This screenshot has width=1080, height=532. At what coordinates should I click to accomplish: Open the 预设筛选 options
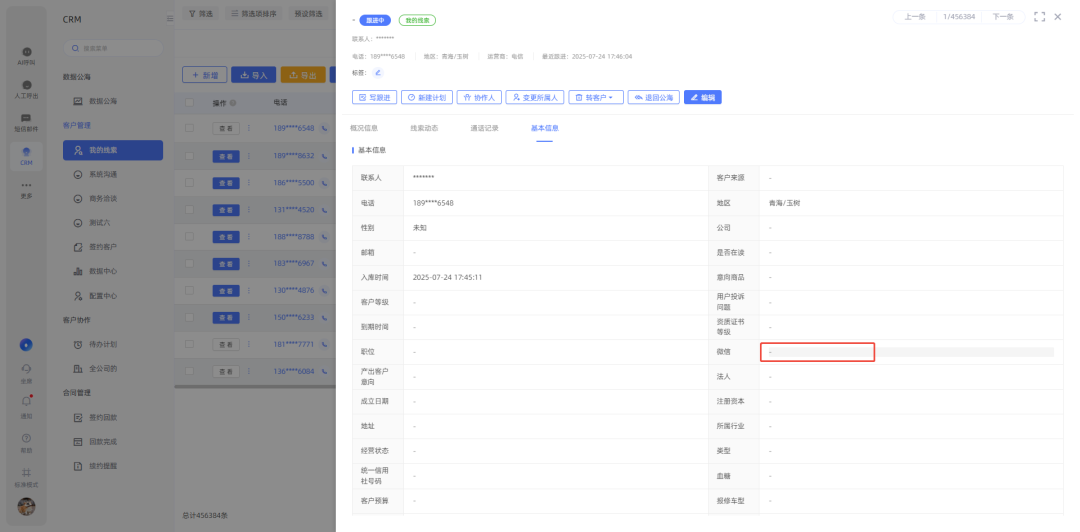(308, 13)
